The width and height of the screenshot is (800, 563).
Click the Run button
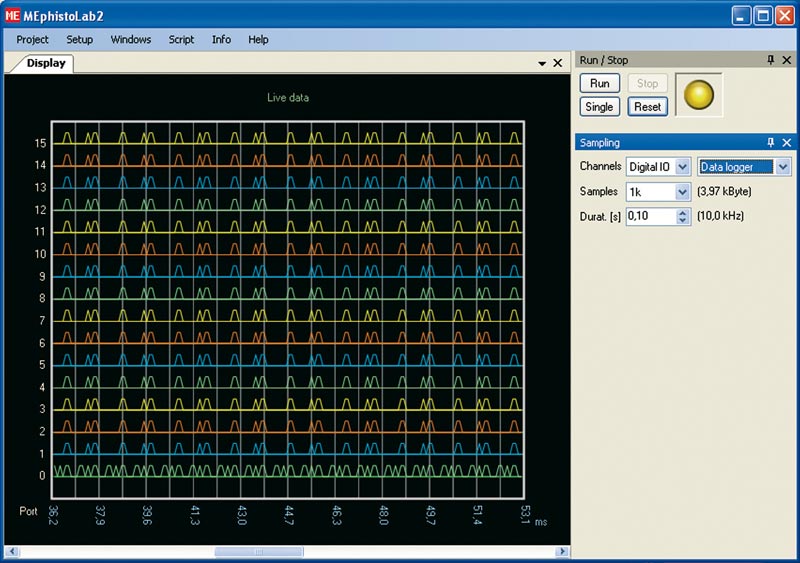click(x=599, y=83)
